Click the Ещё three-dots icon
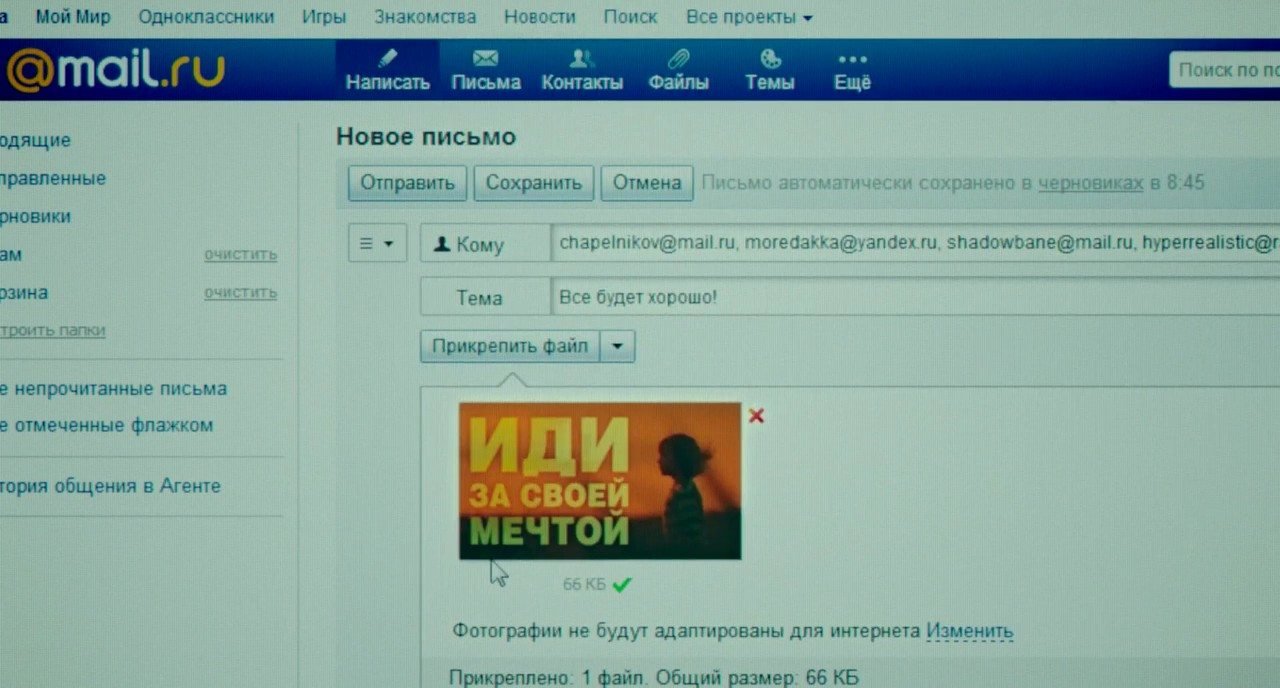1280x688 pixels. pyautogui.click(x=852, y=59)
